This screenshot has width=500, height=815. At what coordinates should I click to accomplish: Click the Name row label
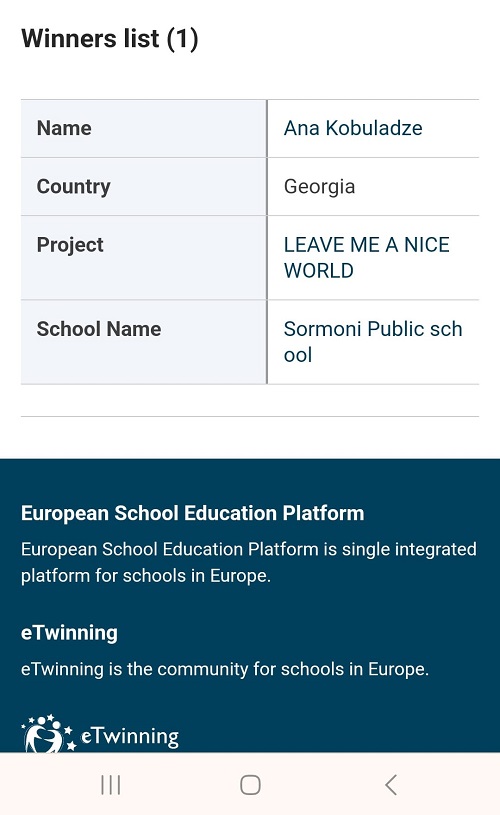click(64, 128)
